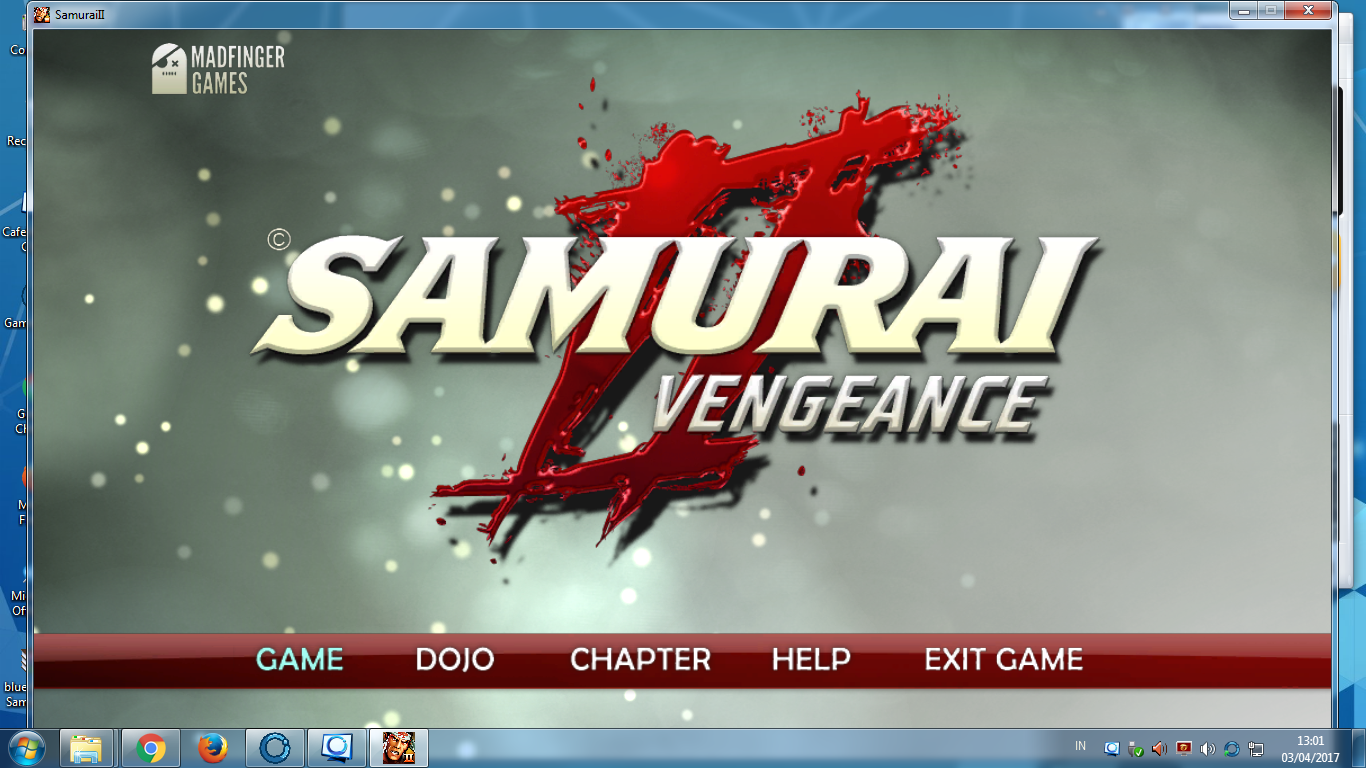Open the Safely Remove Hardware tray icon
Image resolution: width=1366 pixels, height=768 pixels.
point(1135,747)
